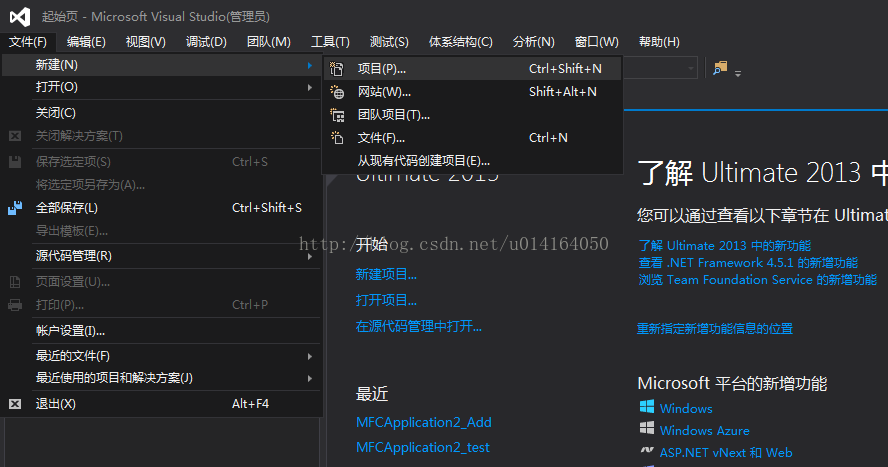
Task: Click the Team Project icon in submenu
Action: (x=337, y=115)
